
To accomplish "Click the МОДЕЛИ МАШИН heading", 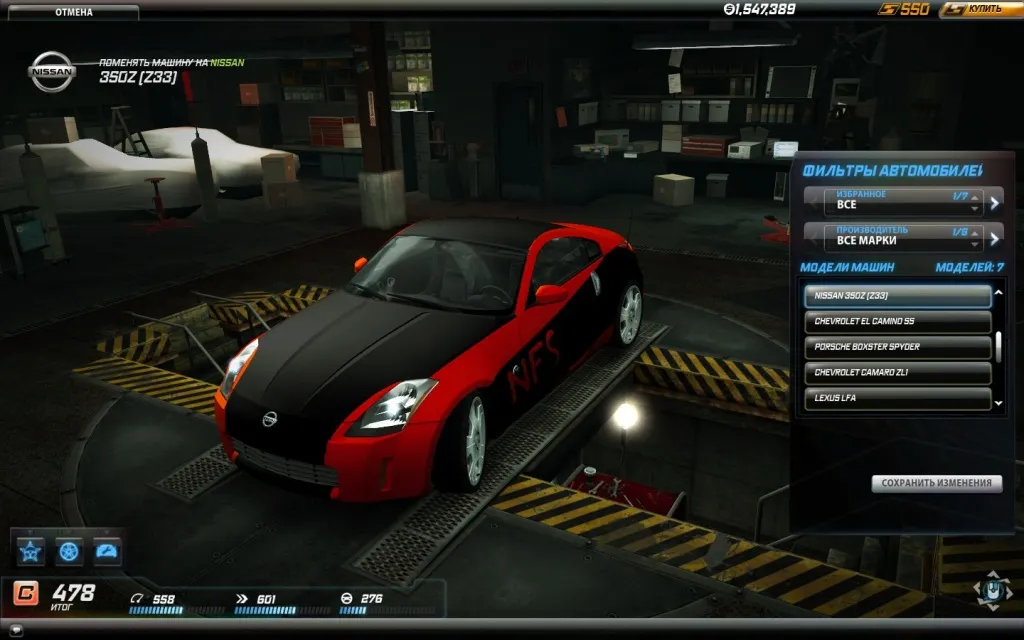I will coord(847,267).
